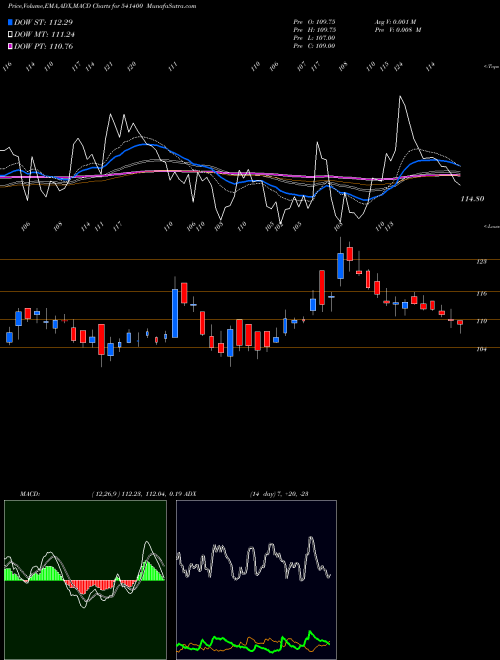500x660 pixels.
Task: Click the '<Lows' label at right edge
Action: [x=491, y=226]
